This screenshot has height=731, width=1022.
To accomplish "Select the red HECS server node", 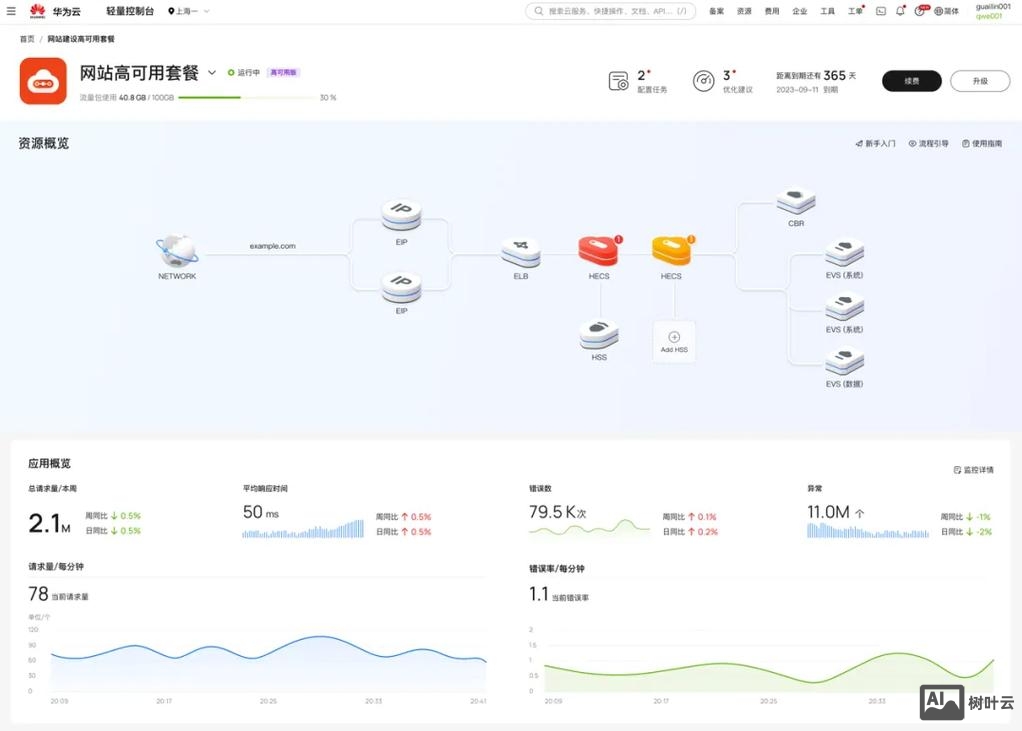I will click(x=598, y=252).
